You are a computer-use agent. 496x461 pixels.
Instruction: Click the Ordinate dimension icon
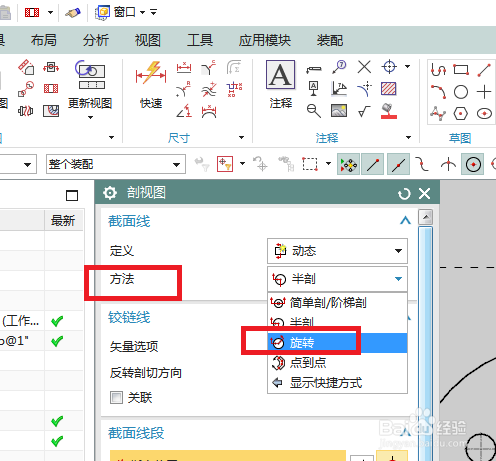click(x=234, y=89)
